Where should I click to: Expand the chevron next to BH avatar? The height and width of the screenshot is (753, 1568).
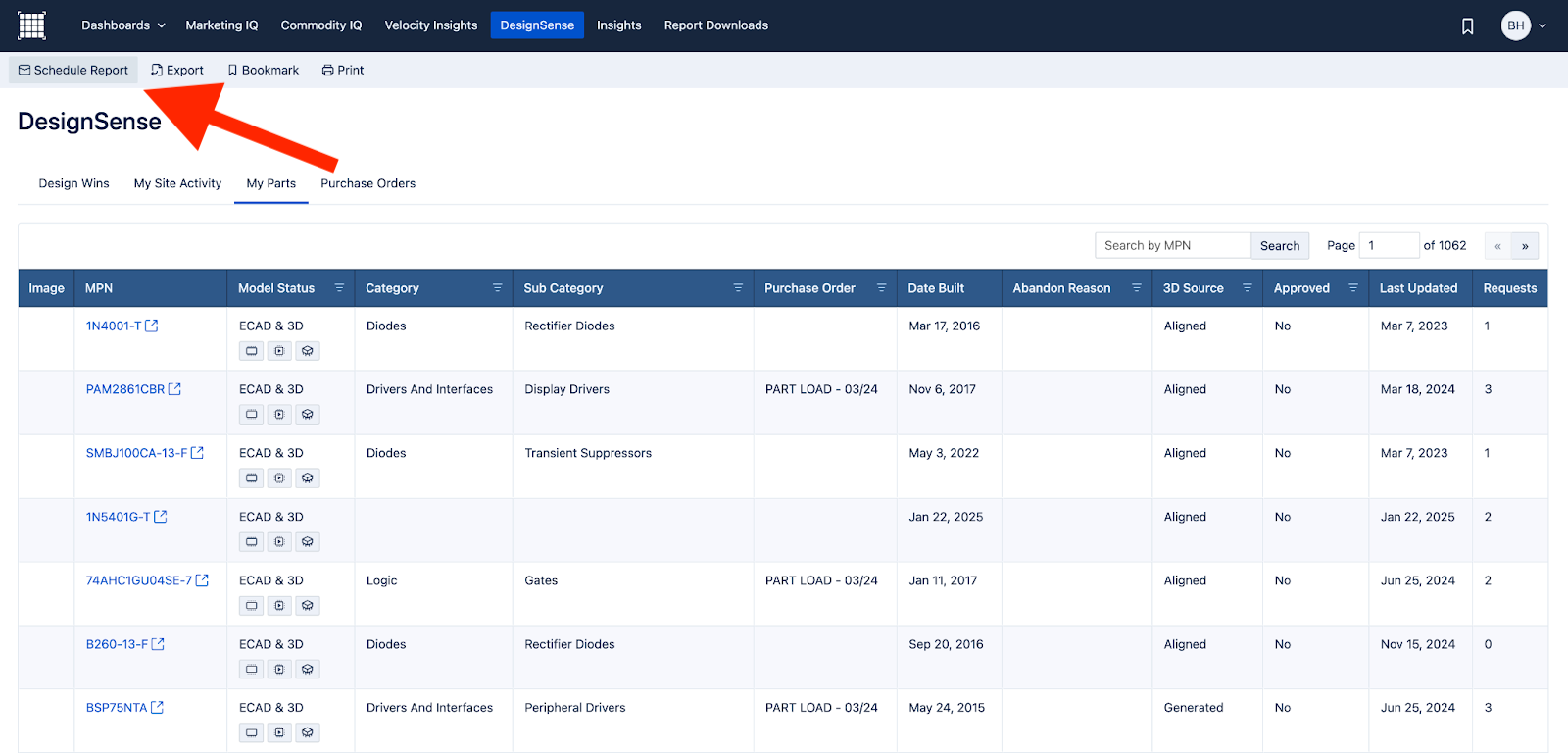1543,26
